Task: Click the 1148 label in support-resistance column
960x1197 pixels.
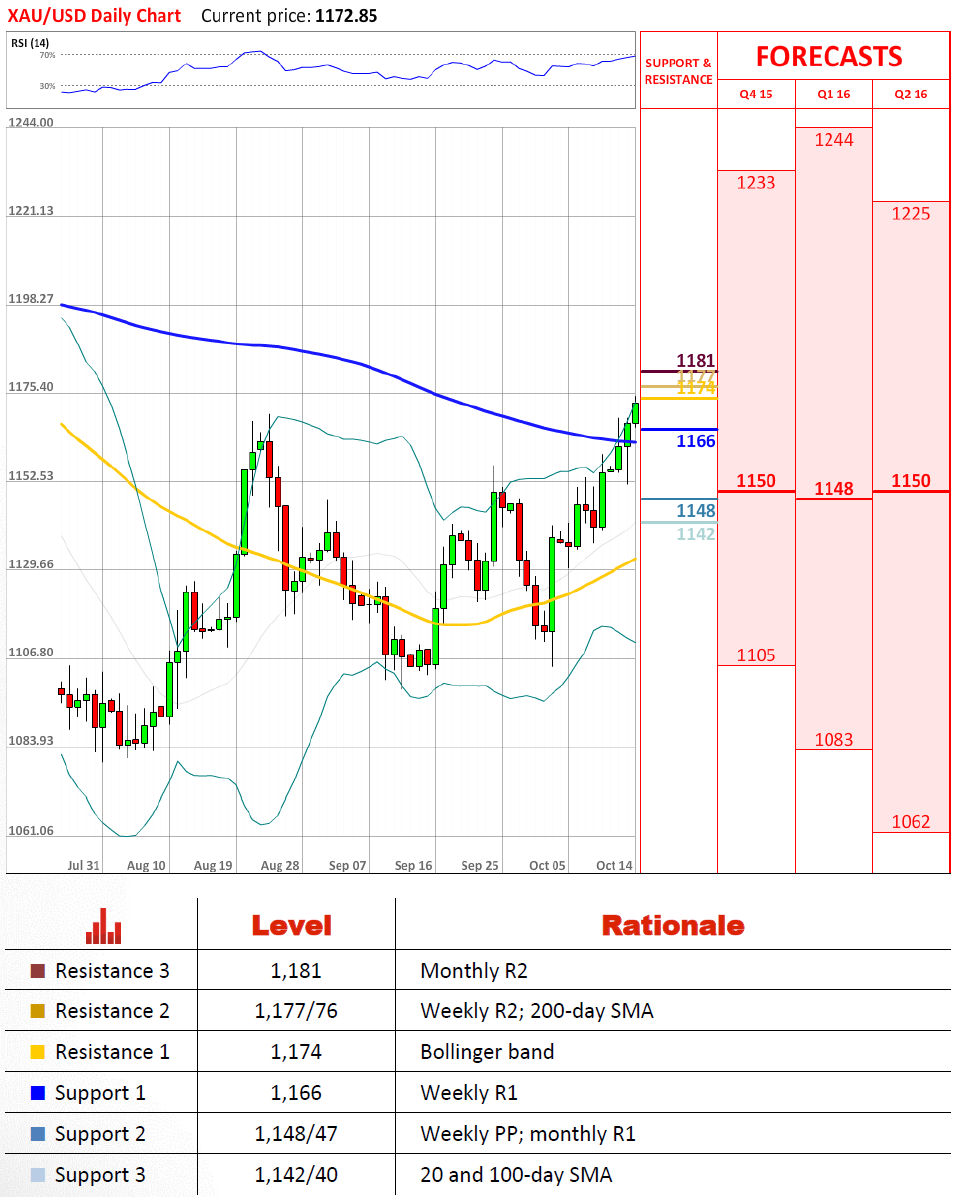Action: (696, 511)
